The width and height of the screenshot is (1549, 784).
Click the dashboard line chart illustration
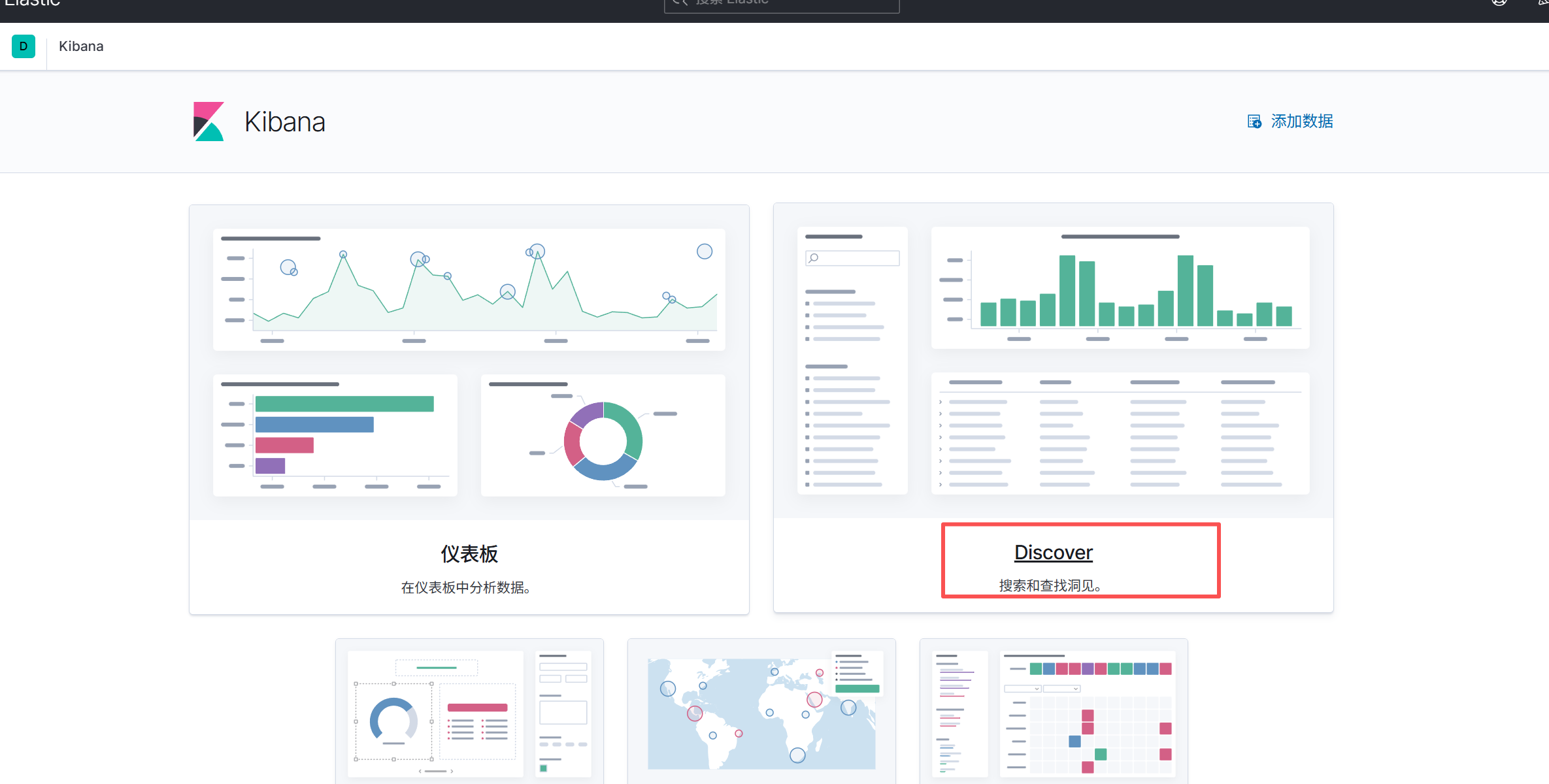[469, 289]
